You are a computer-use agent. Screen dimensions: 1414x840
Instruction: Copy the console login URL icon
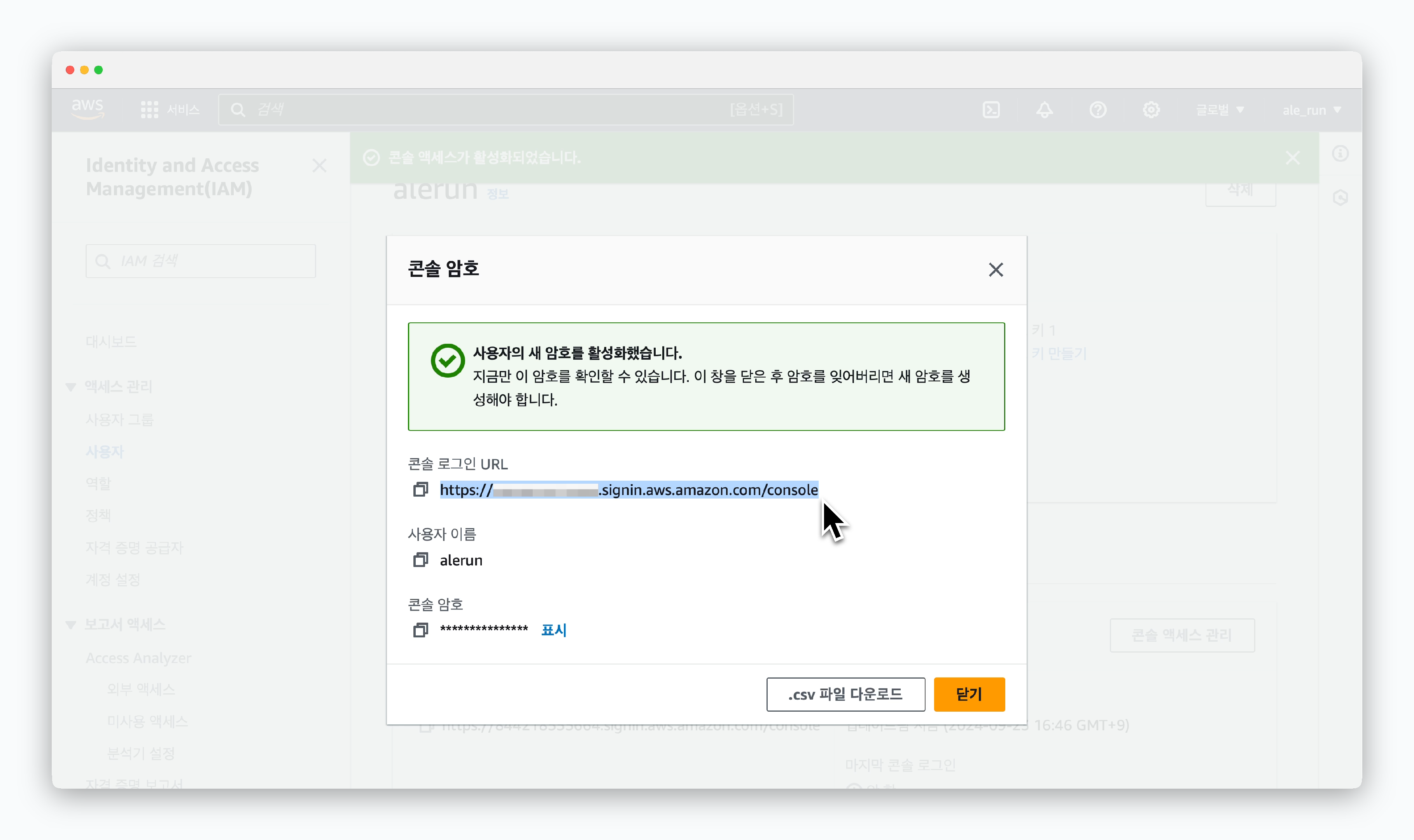pyautogui.click(x=420, y=490)
